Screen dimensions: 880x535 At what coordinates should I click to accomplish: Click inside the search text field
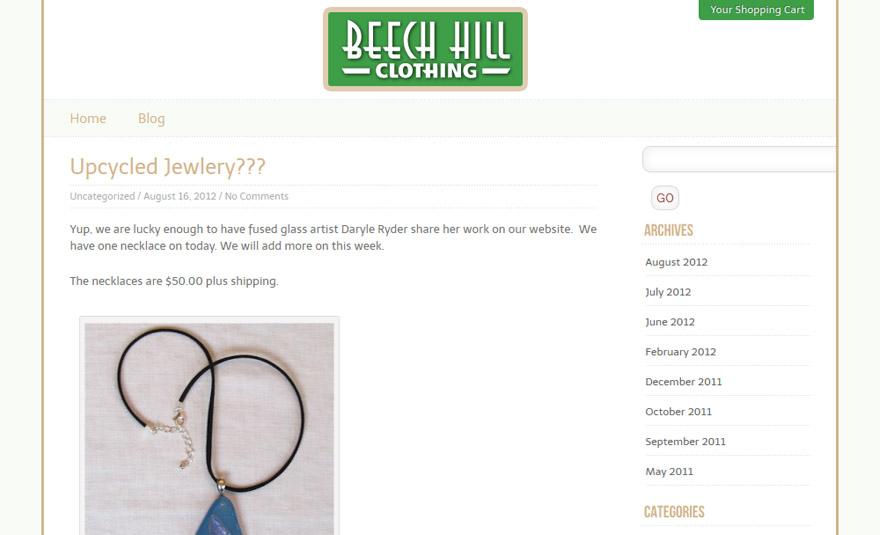click(739, 159)
